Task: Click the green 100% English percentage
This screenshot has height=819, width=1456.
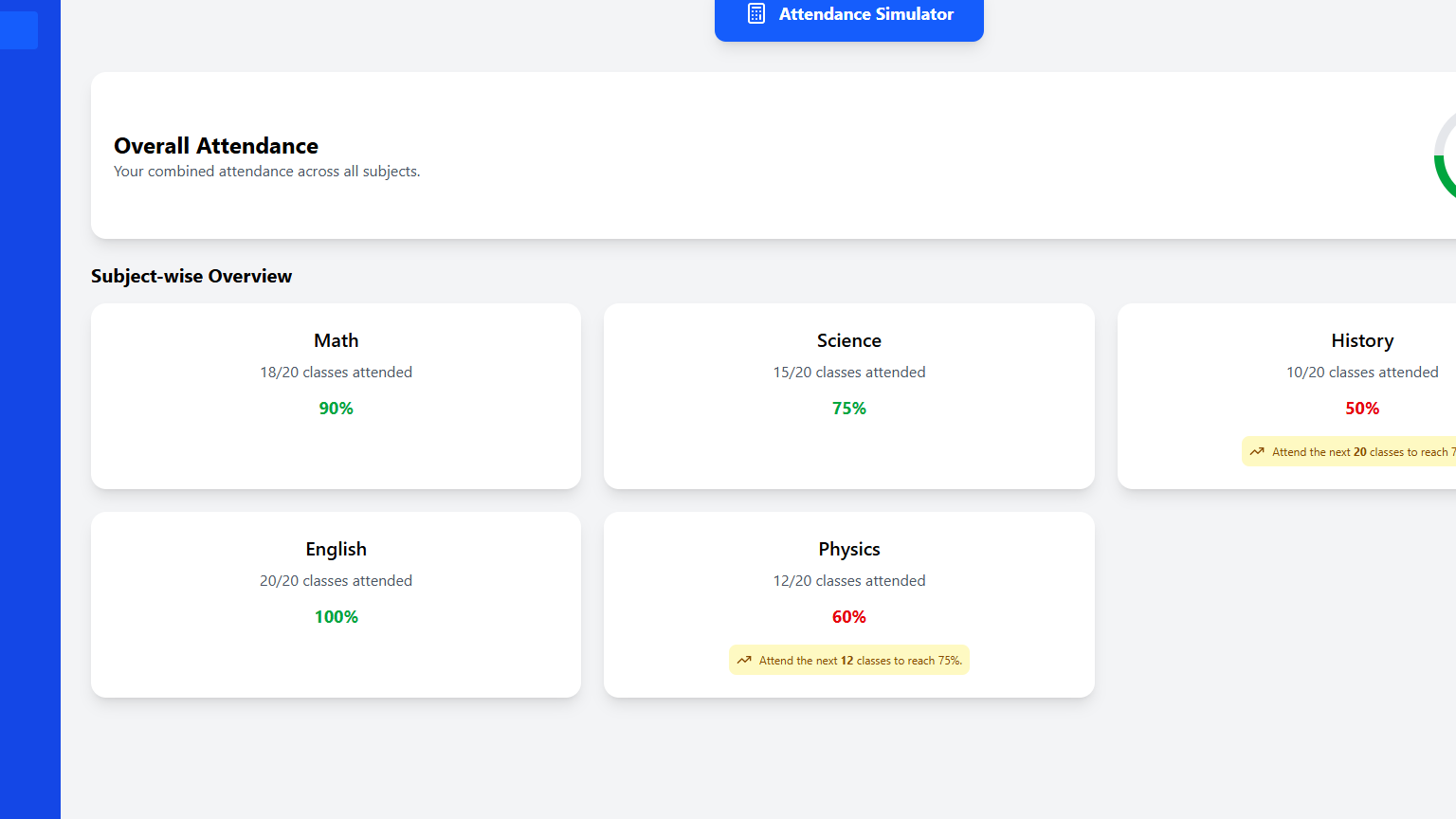Action: tap(336, 617)
